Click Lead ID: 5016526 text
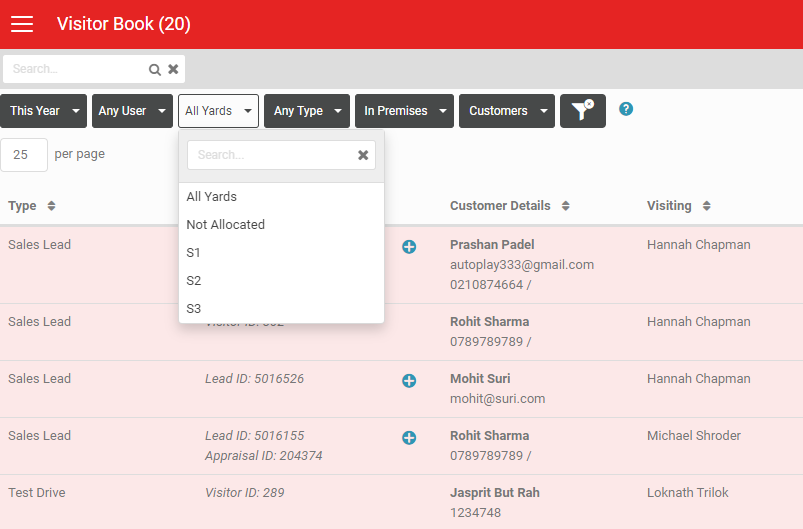 255,379
